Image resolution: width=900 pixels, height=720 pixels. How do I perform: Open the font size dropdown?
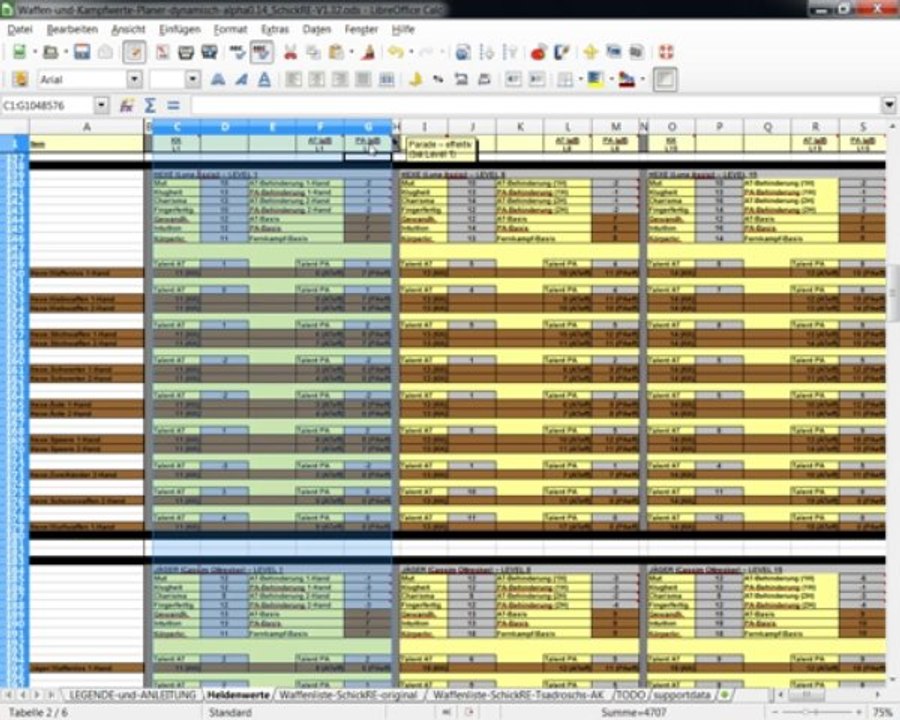click(x=193, y=79)
